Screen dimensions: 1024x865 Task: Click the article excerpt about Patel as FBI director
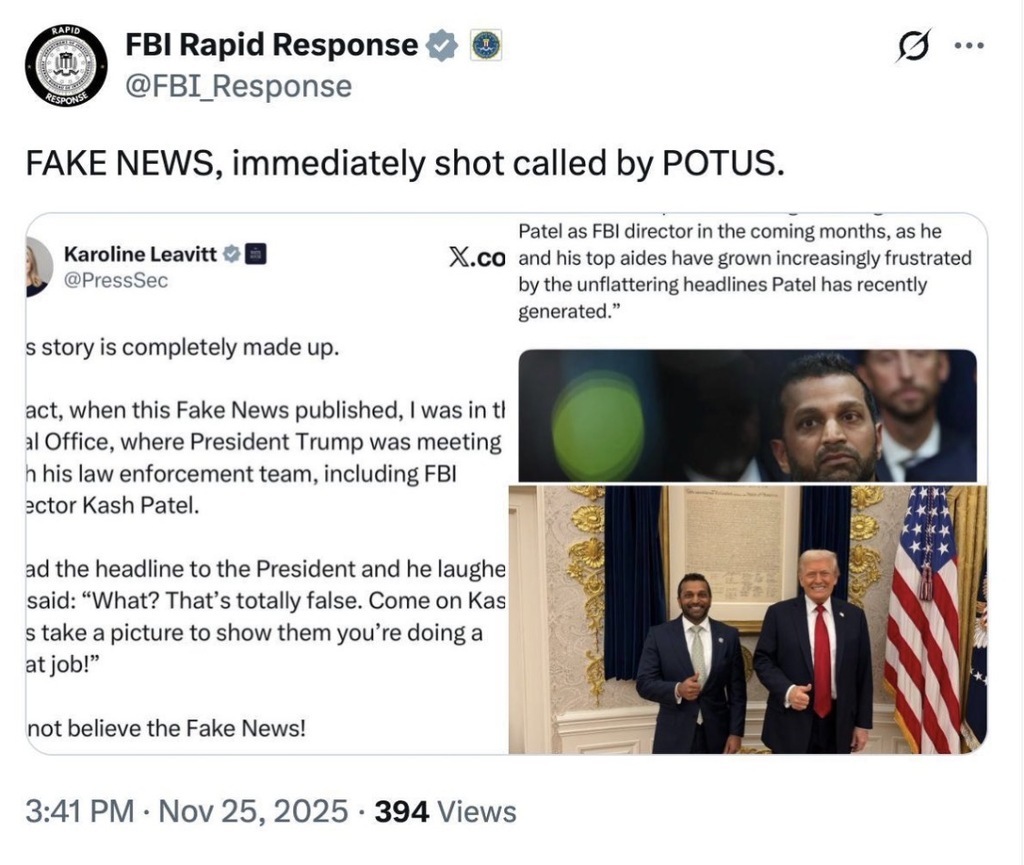(744, 271)
